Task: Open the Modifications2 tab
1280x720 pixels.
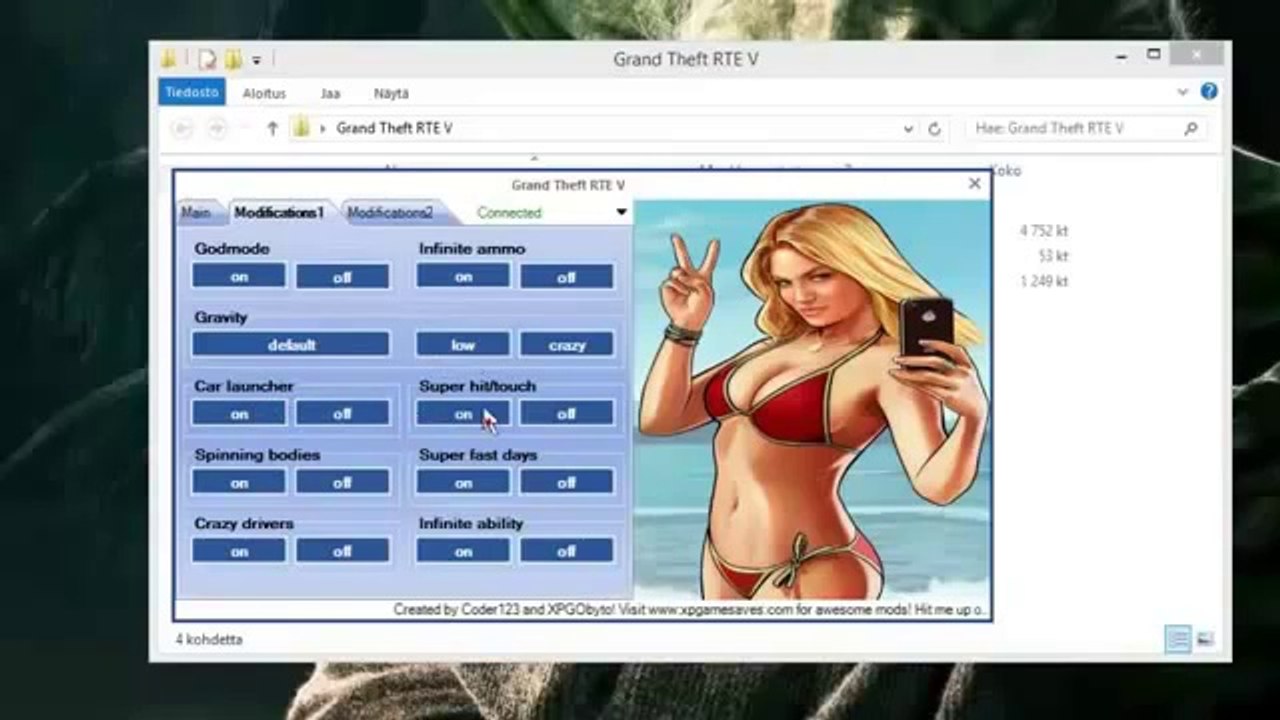Action: tap(390, 213)
